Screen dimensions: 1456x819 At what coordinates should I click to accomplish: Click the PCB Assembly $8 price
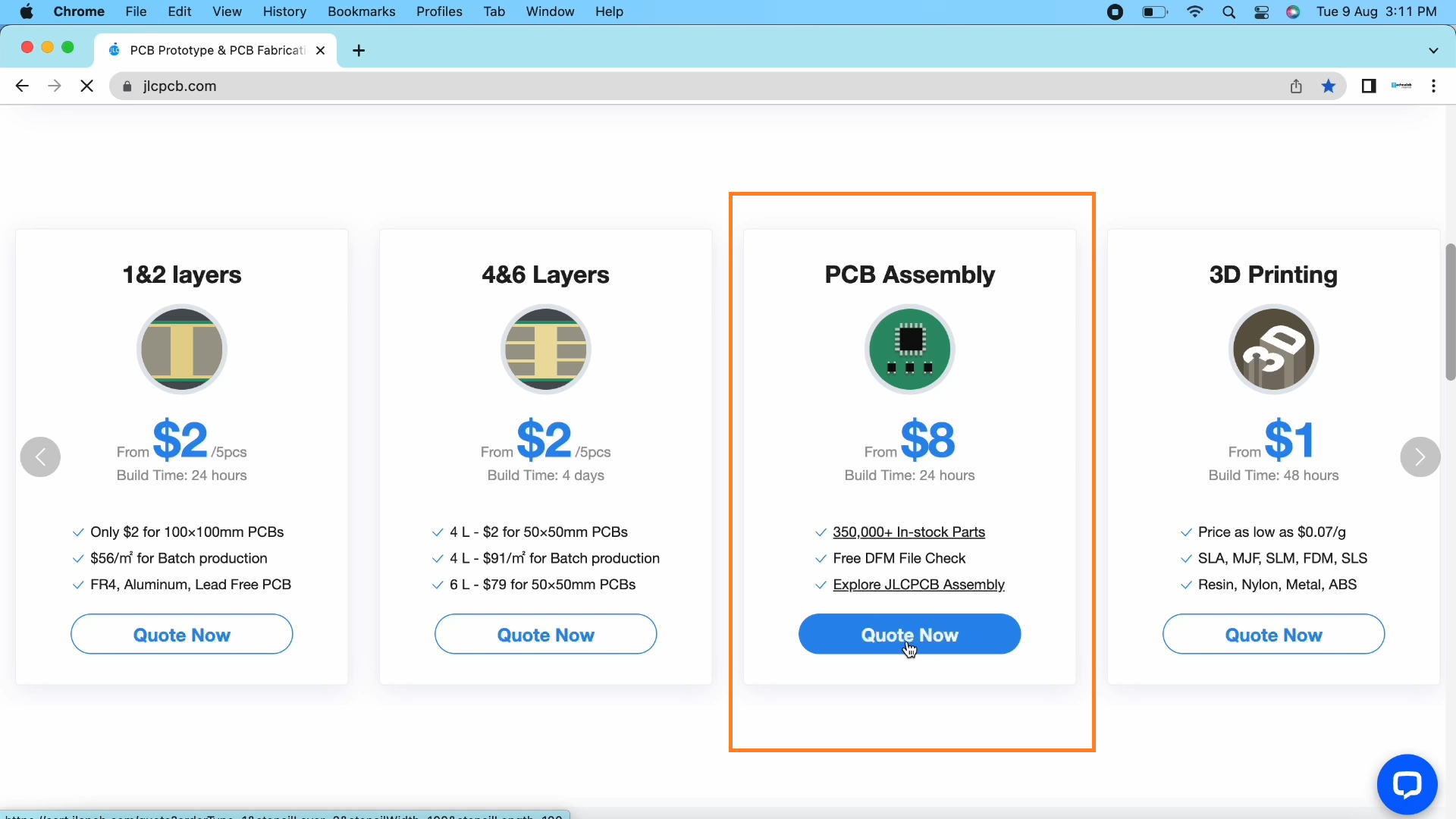(x=928, y=440)
